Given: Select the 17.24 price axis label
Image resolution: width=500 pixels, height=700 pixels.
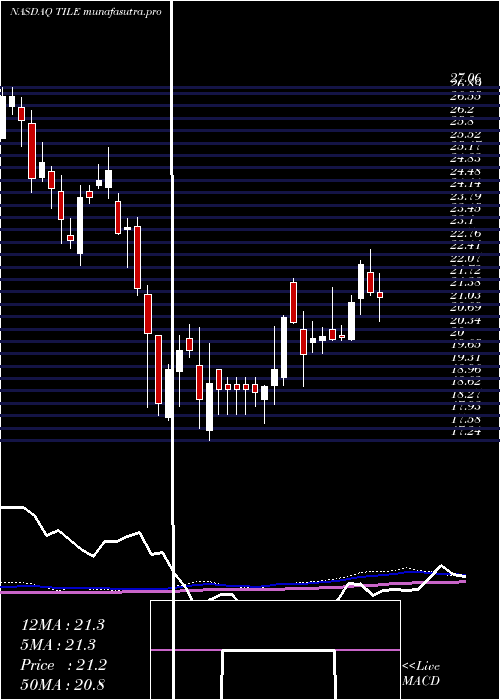Looking at the screenshot, I should (466, 431).
